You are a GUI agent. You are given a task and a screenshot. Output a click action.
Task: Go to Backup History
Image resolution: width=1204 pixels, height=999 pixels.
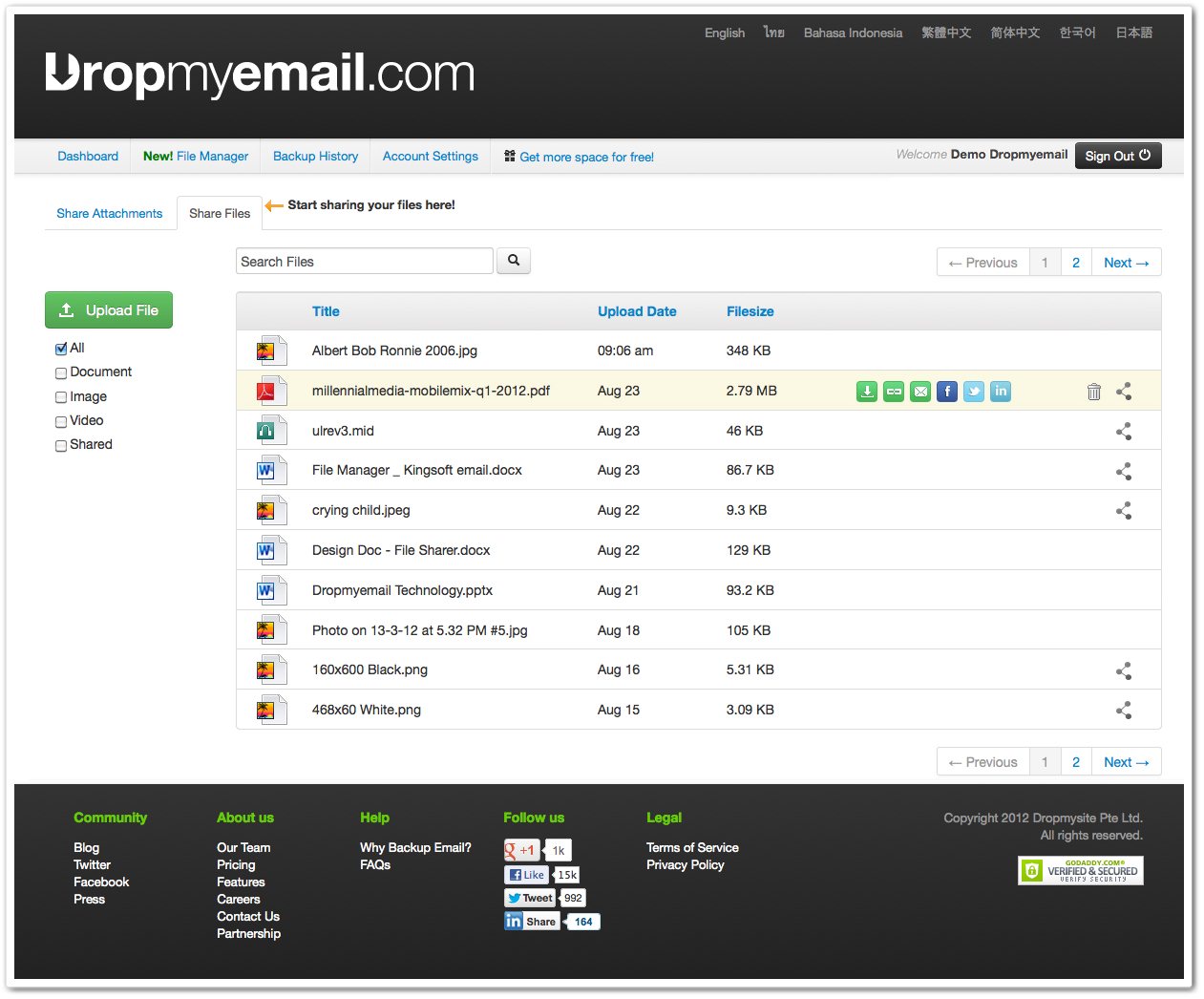[315, 157]
